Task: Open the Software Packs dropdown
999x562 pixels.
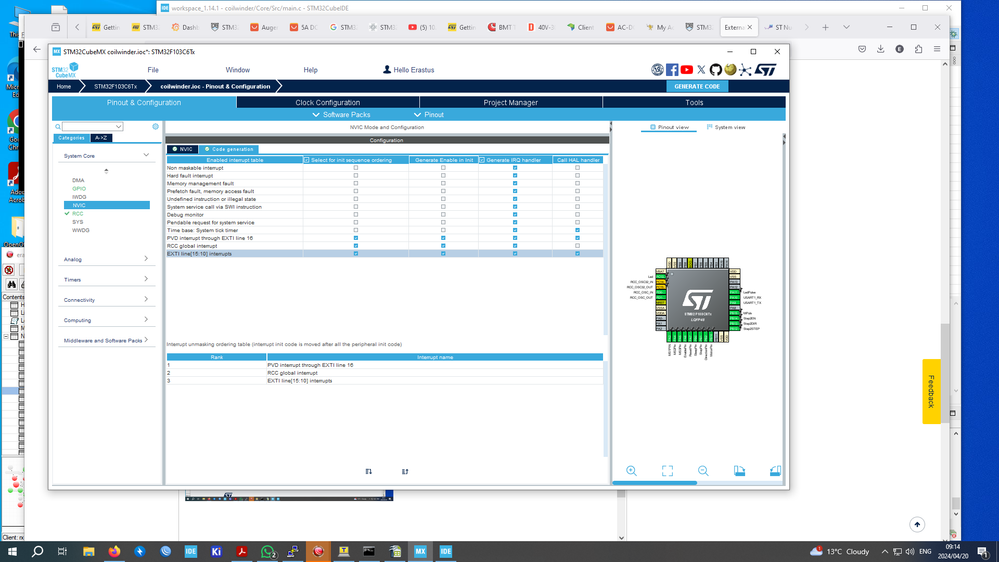Action: click(341, 115)
